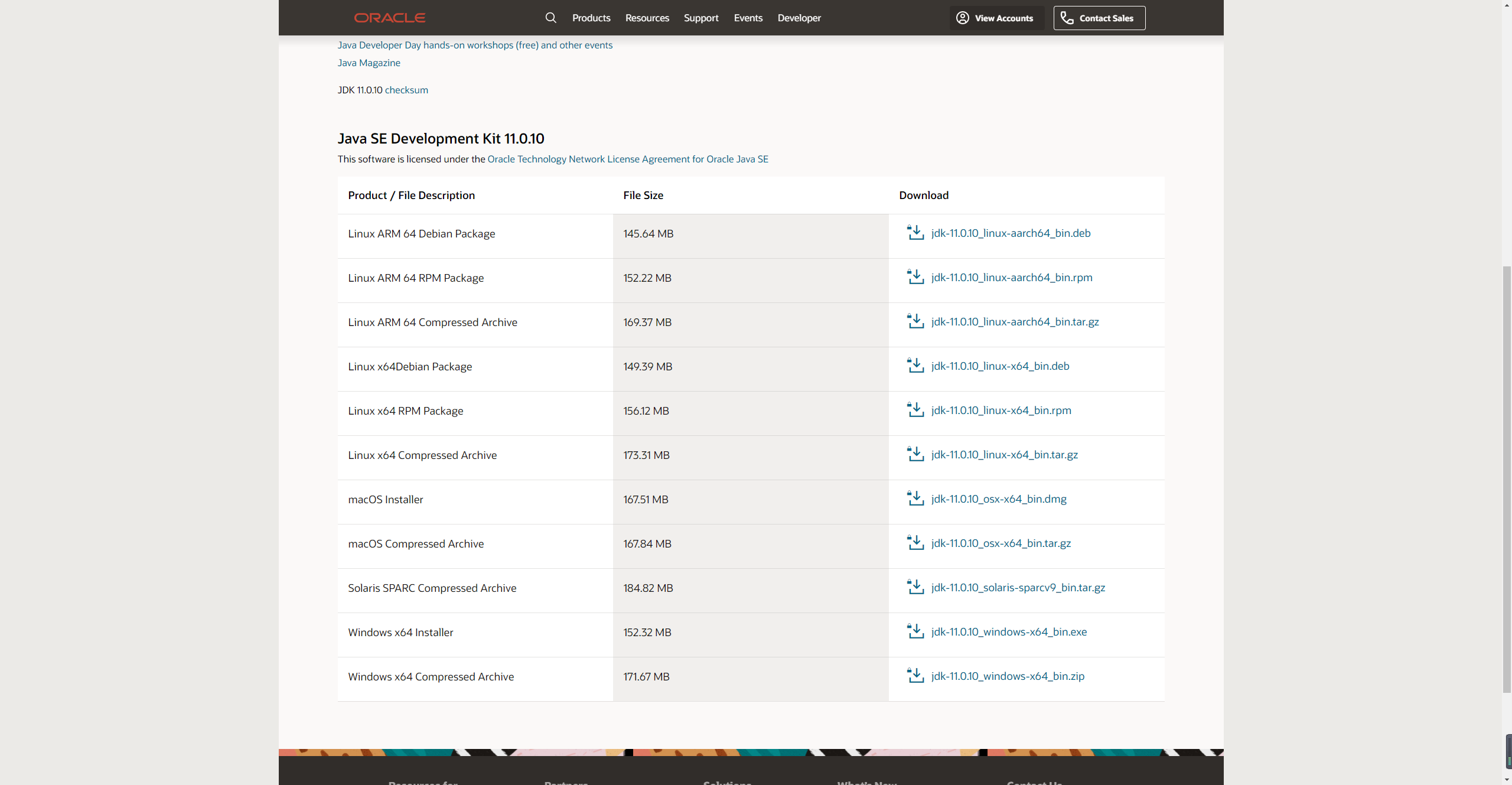Click the View Accounts user icon

click(963, 18)
